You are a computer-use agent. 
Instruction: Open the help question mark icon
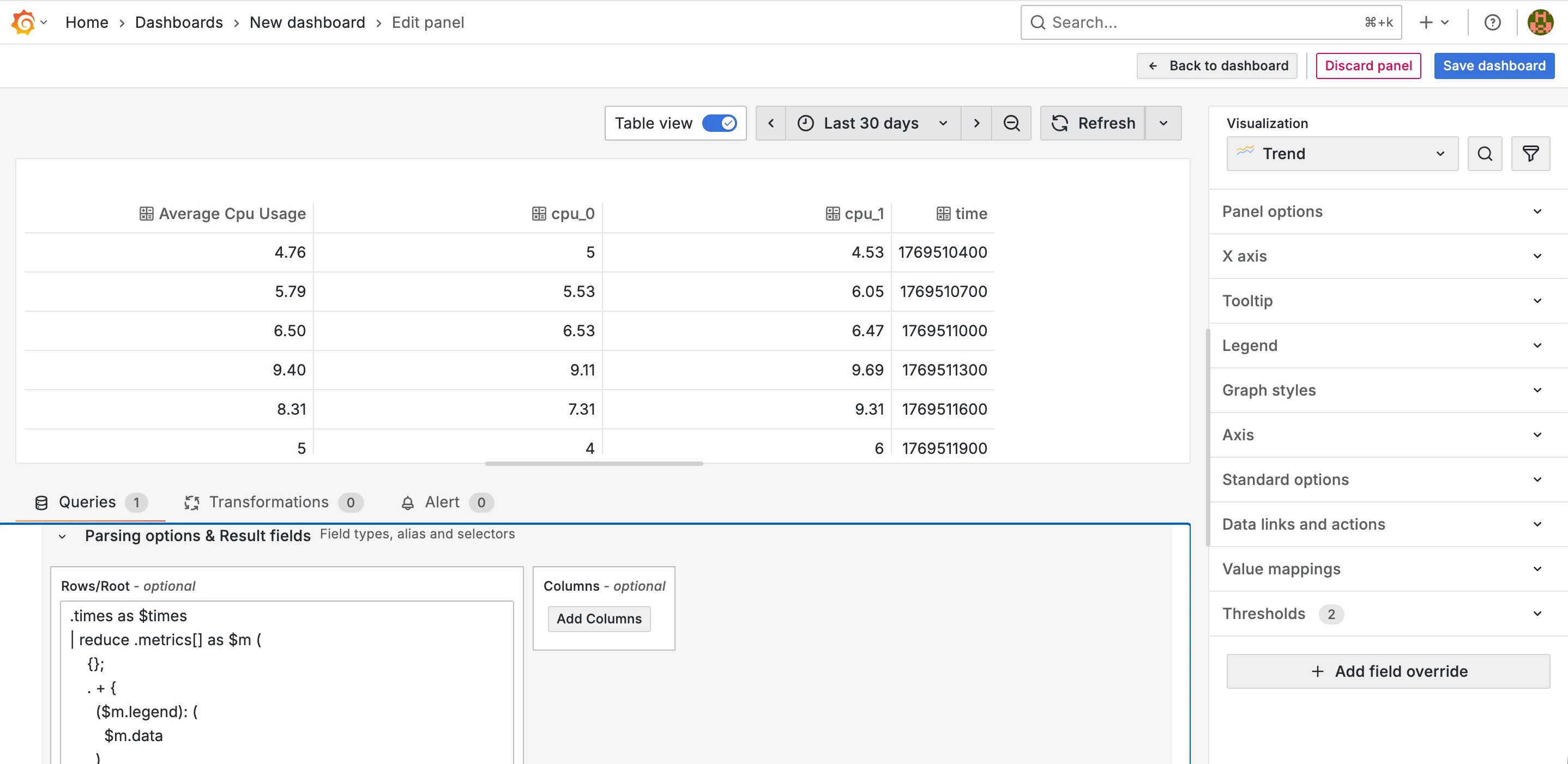click(1492, 22)
